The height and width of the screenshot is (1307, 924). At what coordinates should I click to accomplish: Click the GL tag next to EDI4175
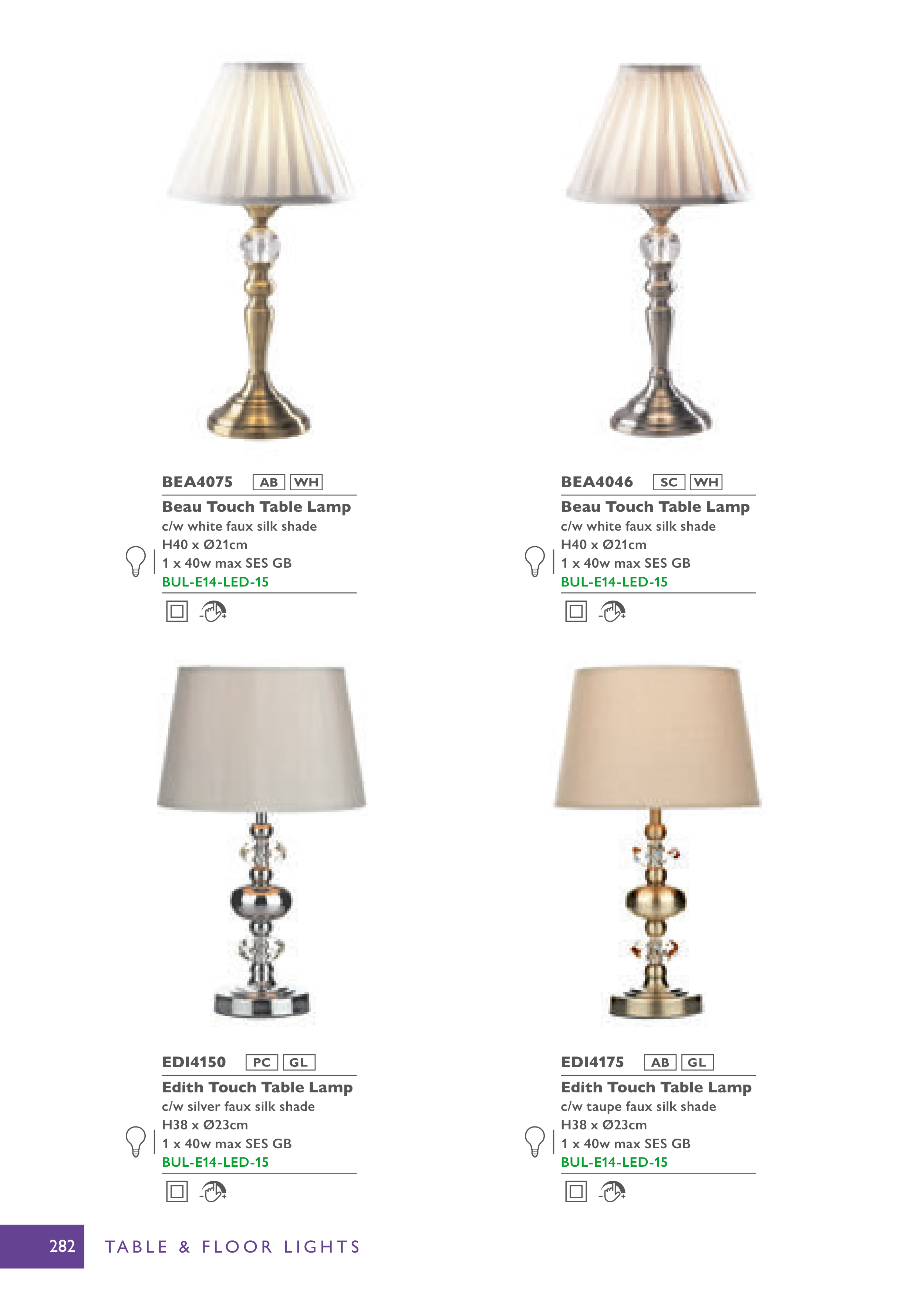[697, 1062]
